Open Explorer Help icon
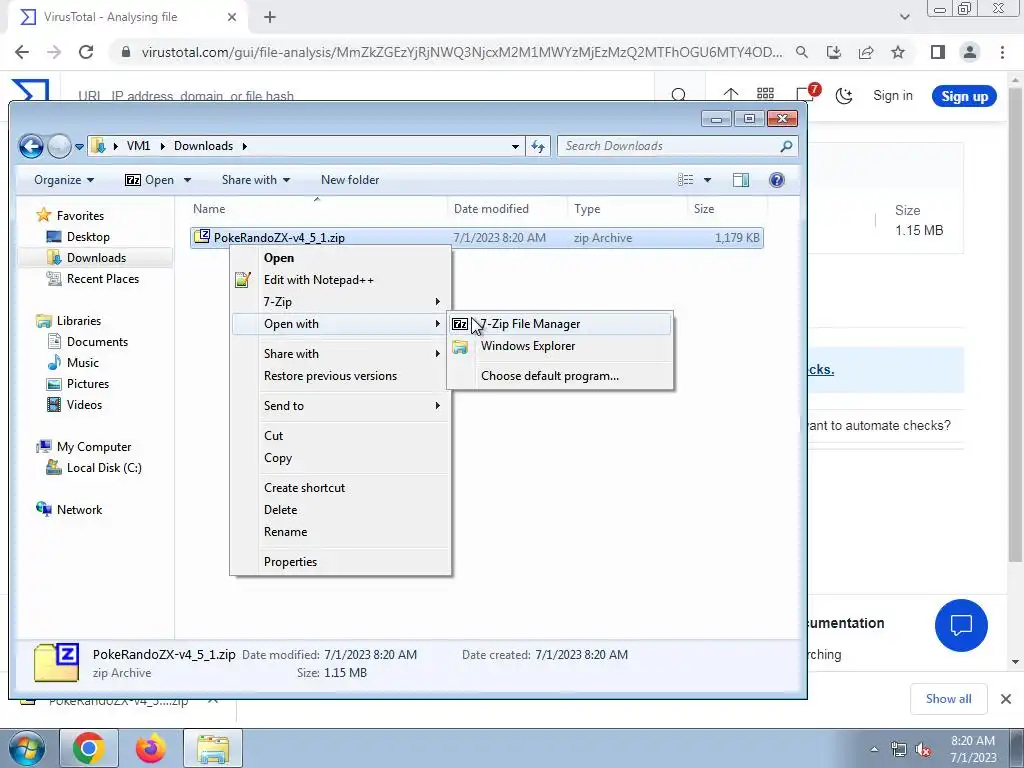 [776, 180]
